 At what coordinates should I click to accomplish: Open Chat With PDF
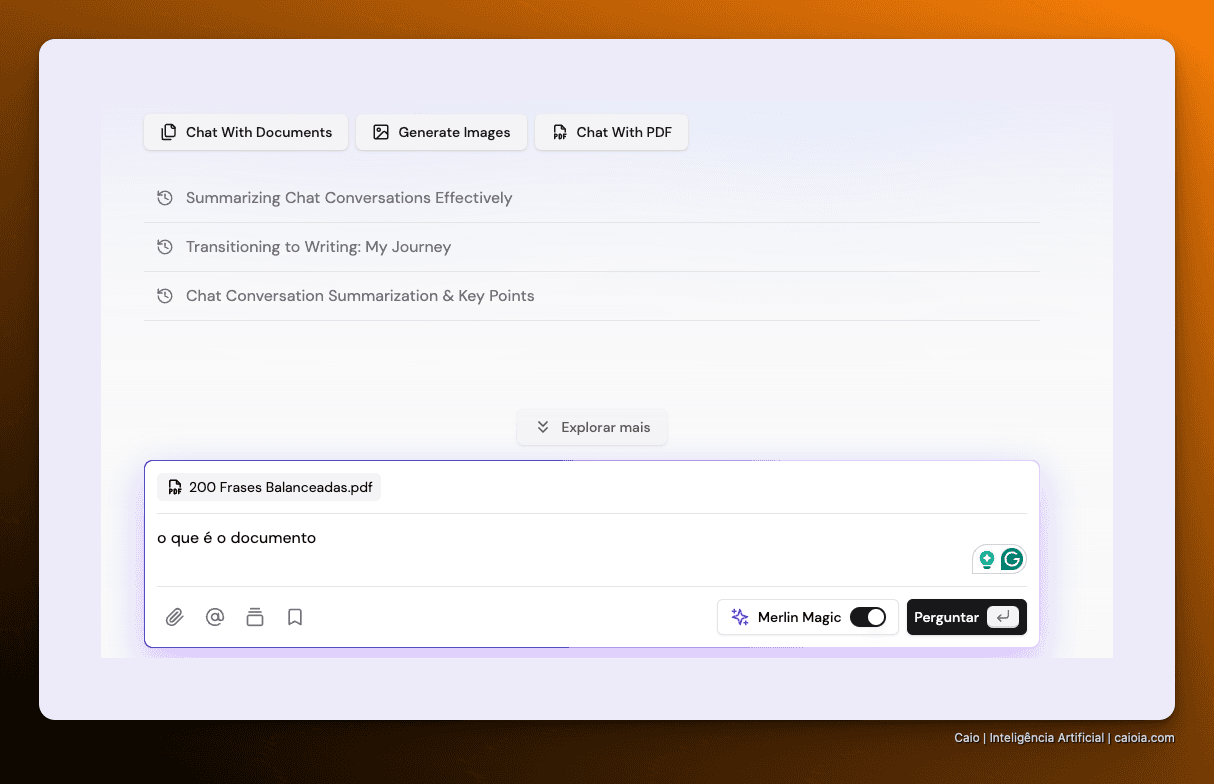[x=611, y=132]
